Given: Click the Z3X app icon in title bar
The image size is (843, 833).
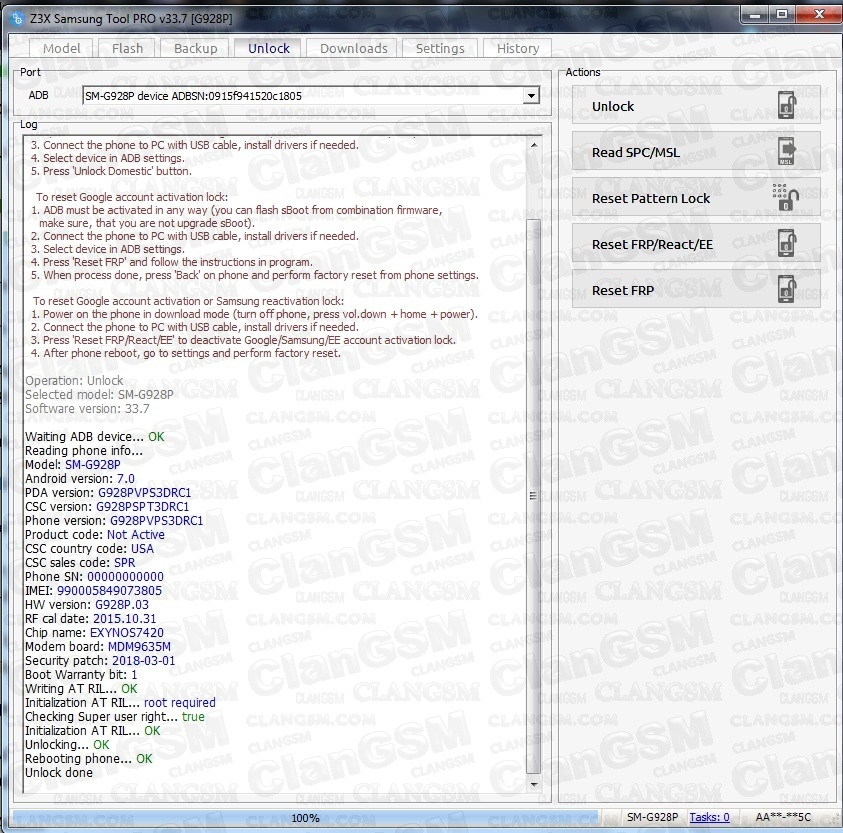Looking at the screenshot, I should tap(17, 19).
